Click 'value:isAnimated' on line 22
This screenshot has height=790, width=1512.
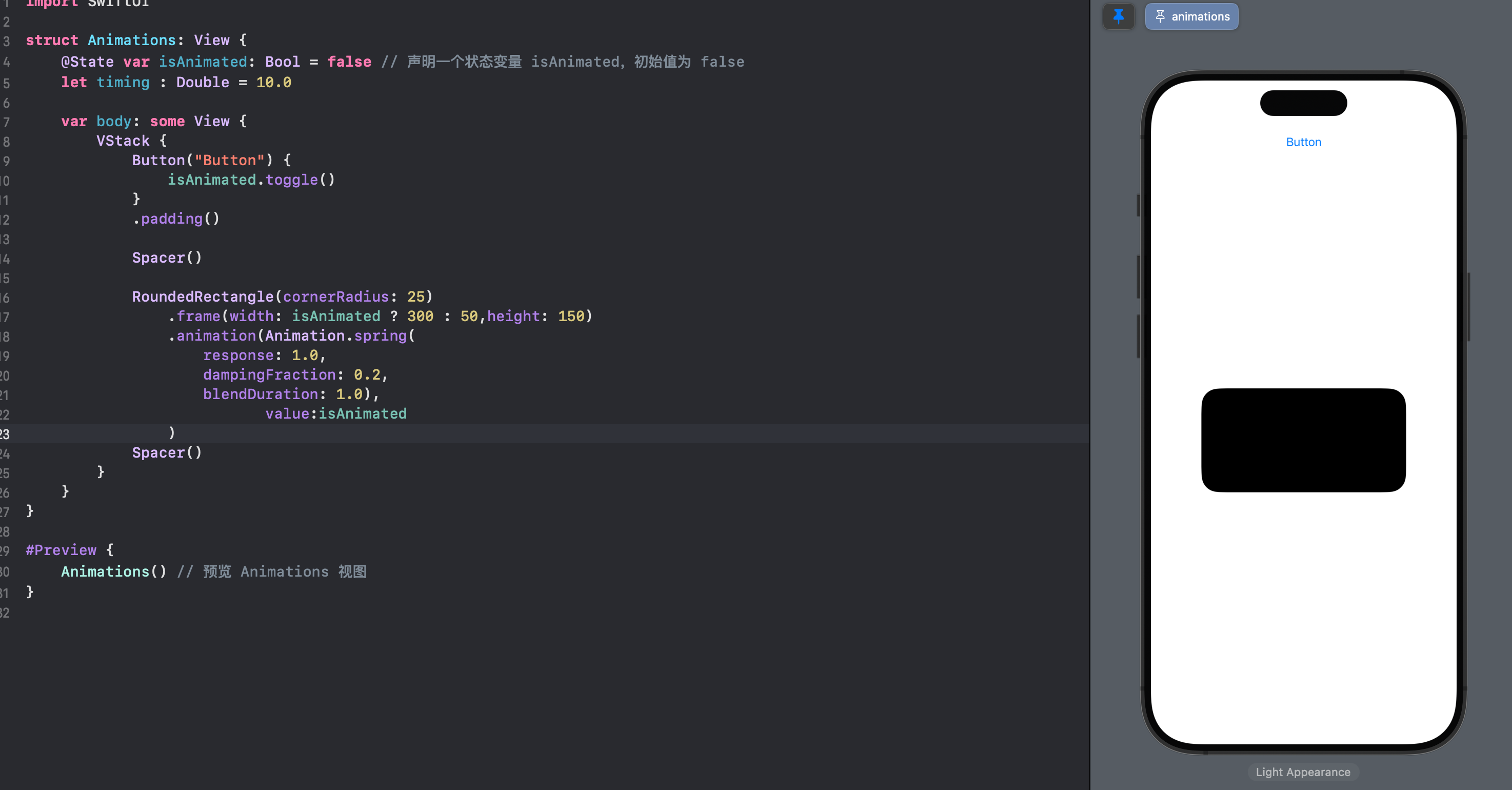336,414
